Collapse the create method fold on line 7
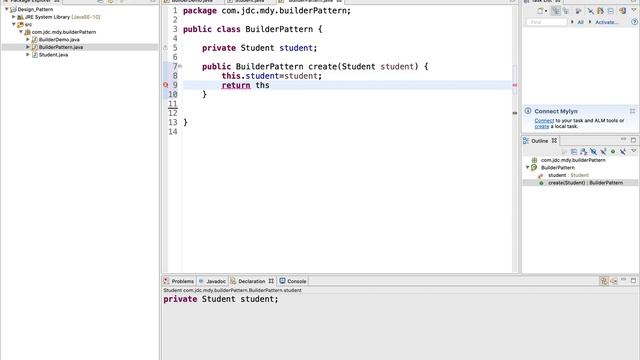Screen dimensions: 640x360 pos(180,66)
